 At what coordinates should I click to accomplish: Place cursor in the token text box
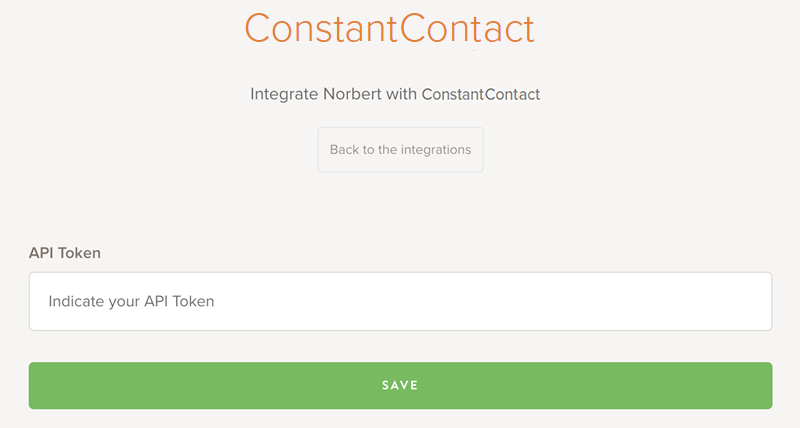pyautogui.click(x=400, y=301)
